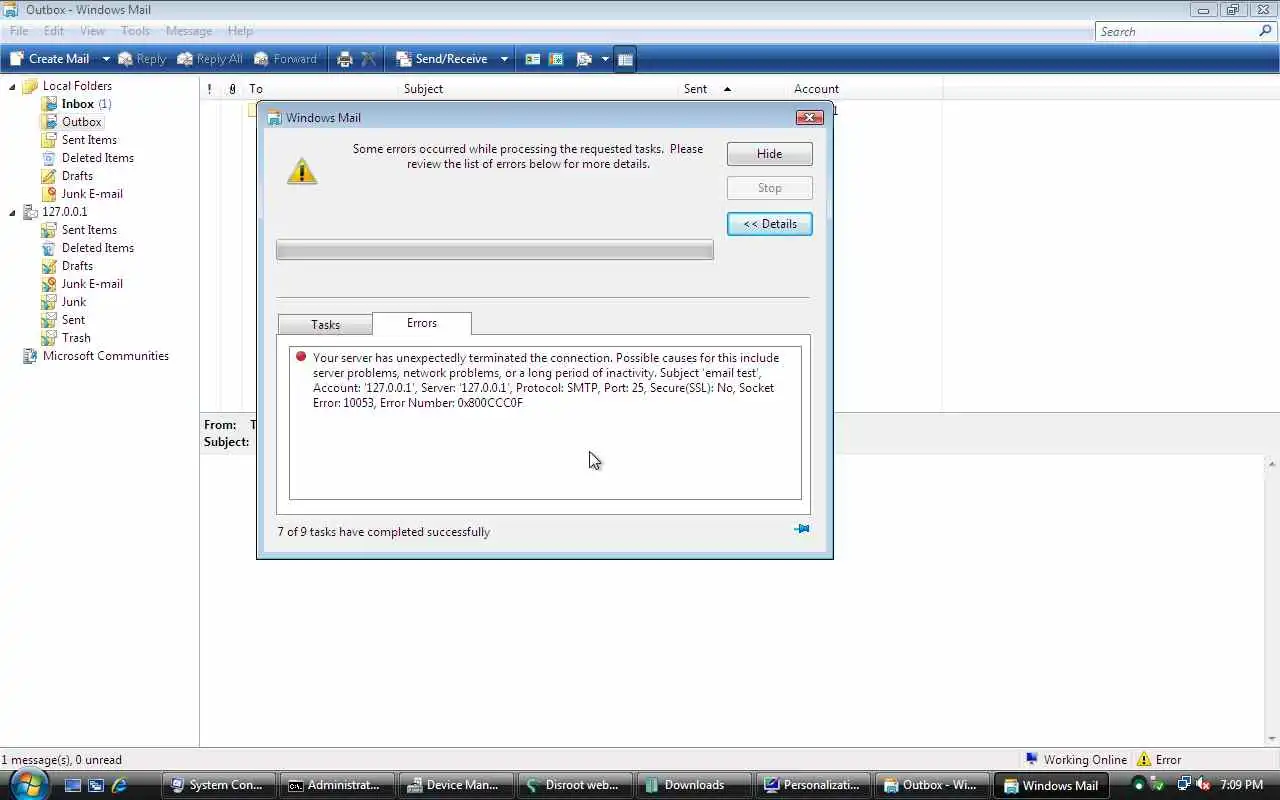Image resolution: width=1280 pixels, height=800 pixels.
Task: Click the Find toolbar icon
Action: pos(585,59)
